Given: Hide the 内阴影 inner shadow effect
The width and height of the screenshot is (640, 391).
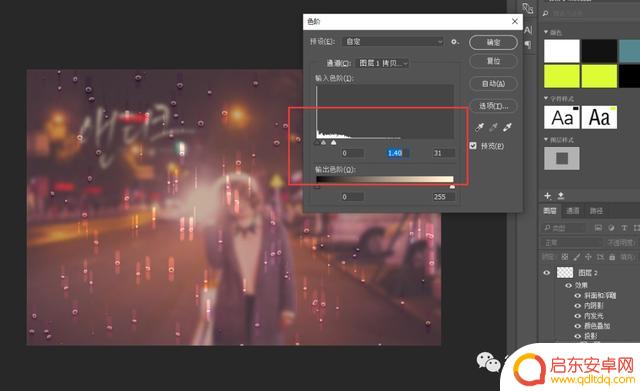Looking at the screenshot, I should click(x=578, y=306).
